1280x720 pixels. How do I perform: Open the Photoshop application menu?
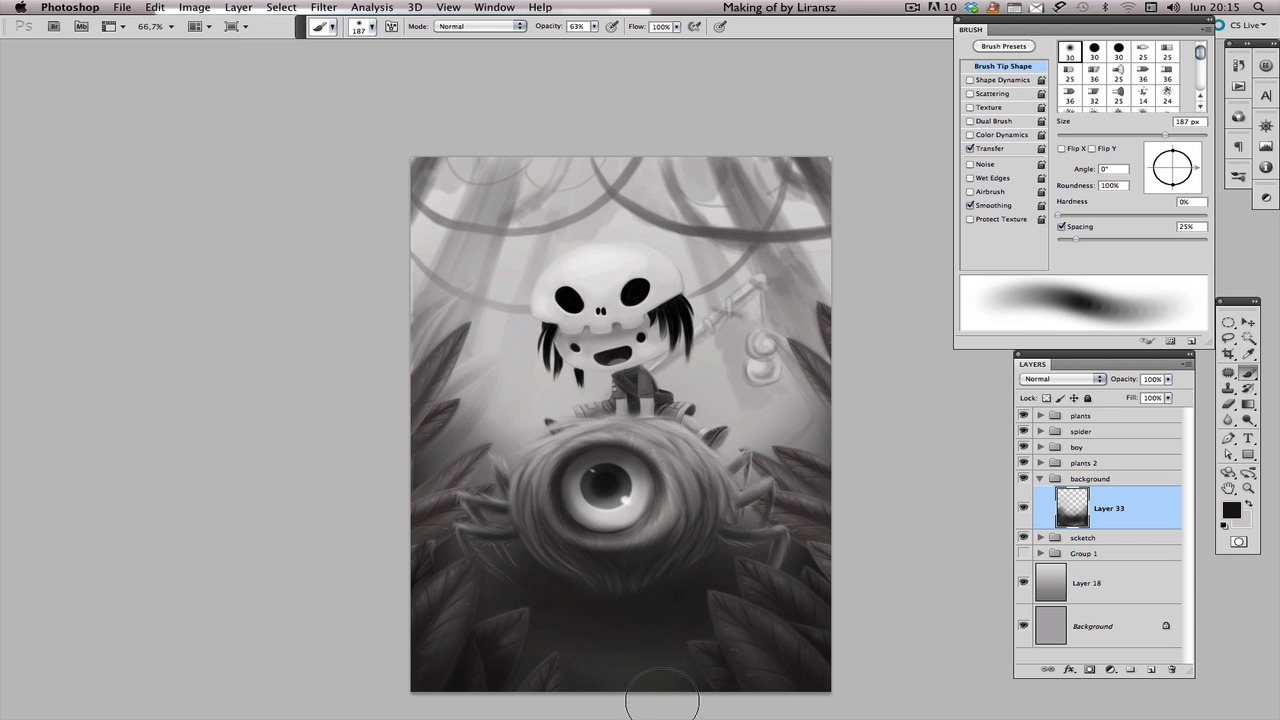click(x=70, y=7)
